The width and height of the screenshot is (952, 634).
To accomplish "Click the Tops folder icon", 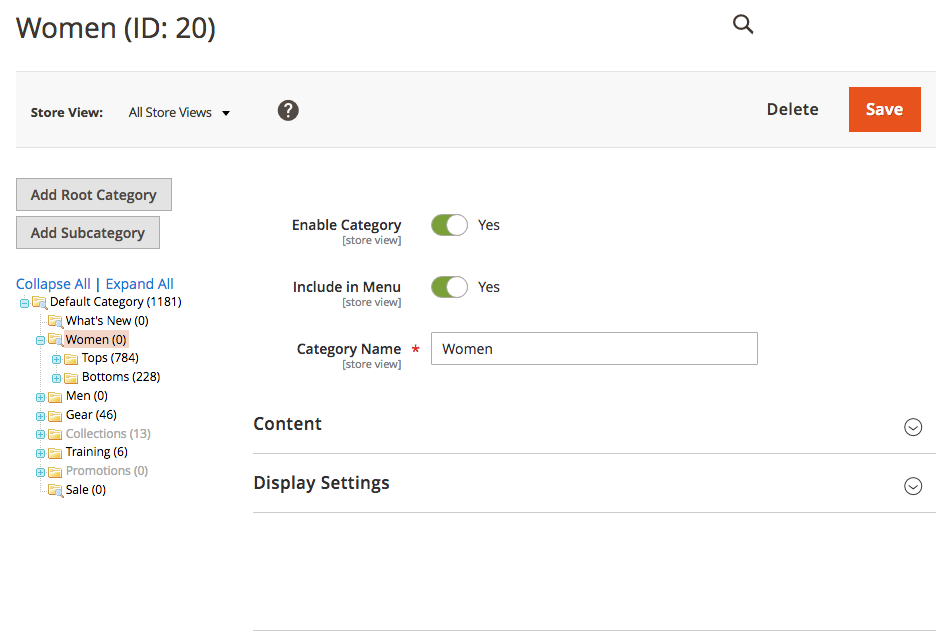I will [x=71, y=359].
